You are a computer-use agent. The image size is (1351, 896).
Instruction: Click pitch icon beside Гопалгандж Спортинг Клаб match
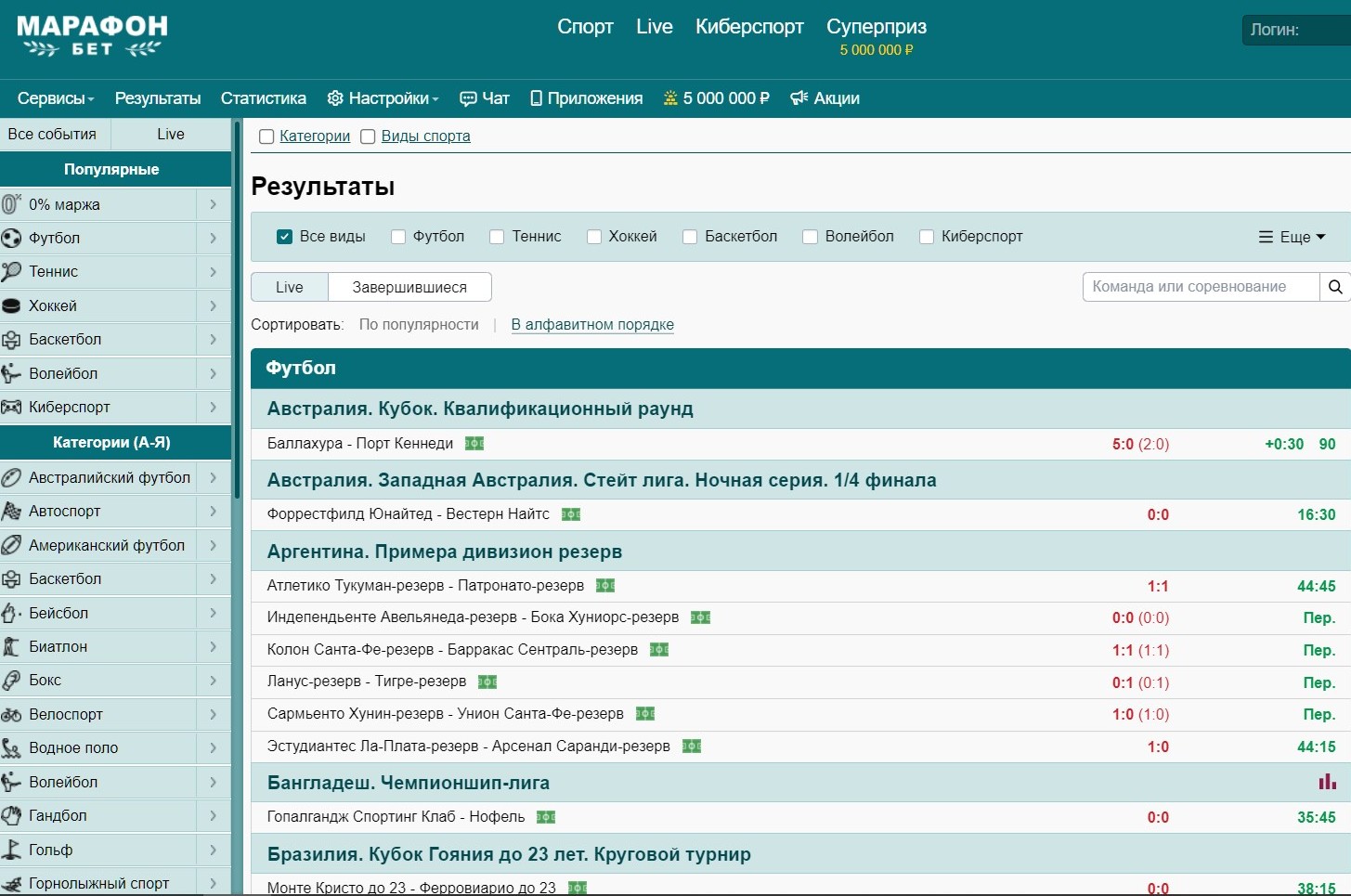click(546, 817)
